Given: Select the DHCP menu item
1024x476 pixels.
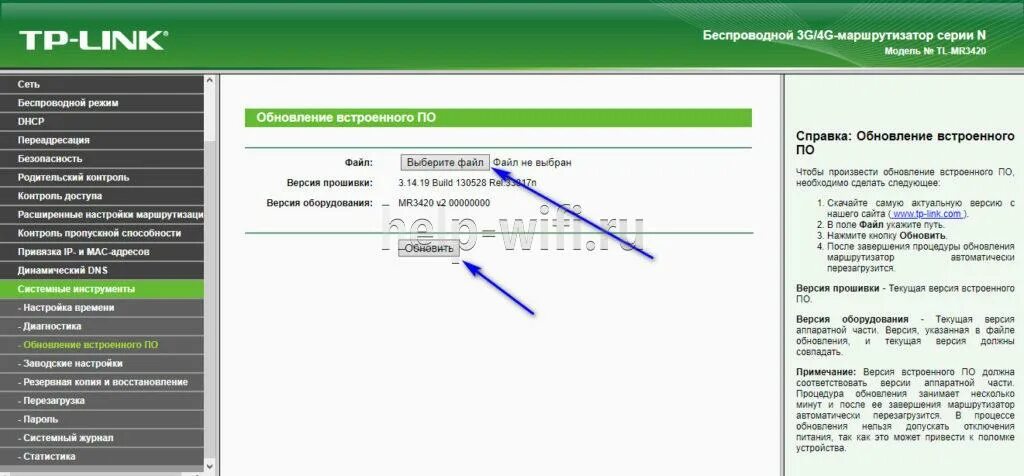Looking at the screenshot, I should tap(102, 121).
